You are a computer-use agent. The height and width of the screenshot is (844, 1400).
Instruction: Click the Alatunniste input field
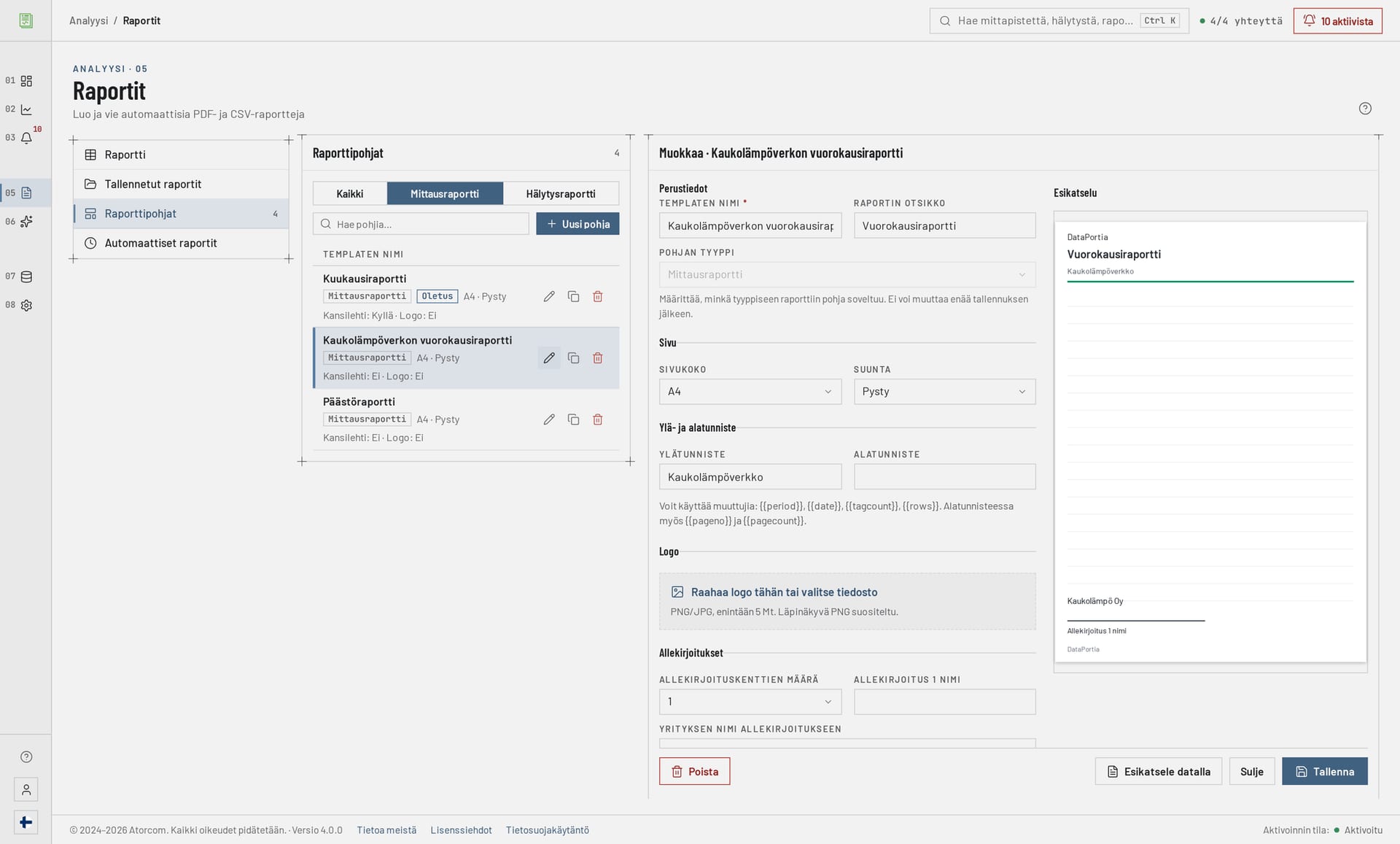[x=944, y=477]
